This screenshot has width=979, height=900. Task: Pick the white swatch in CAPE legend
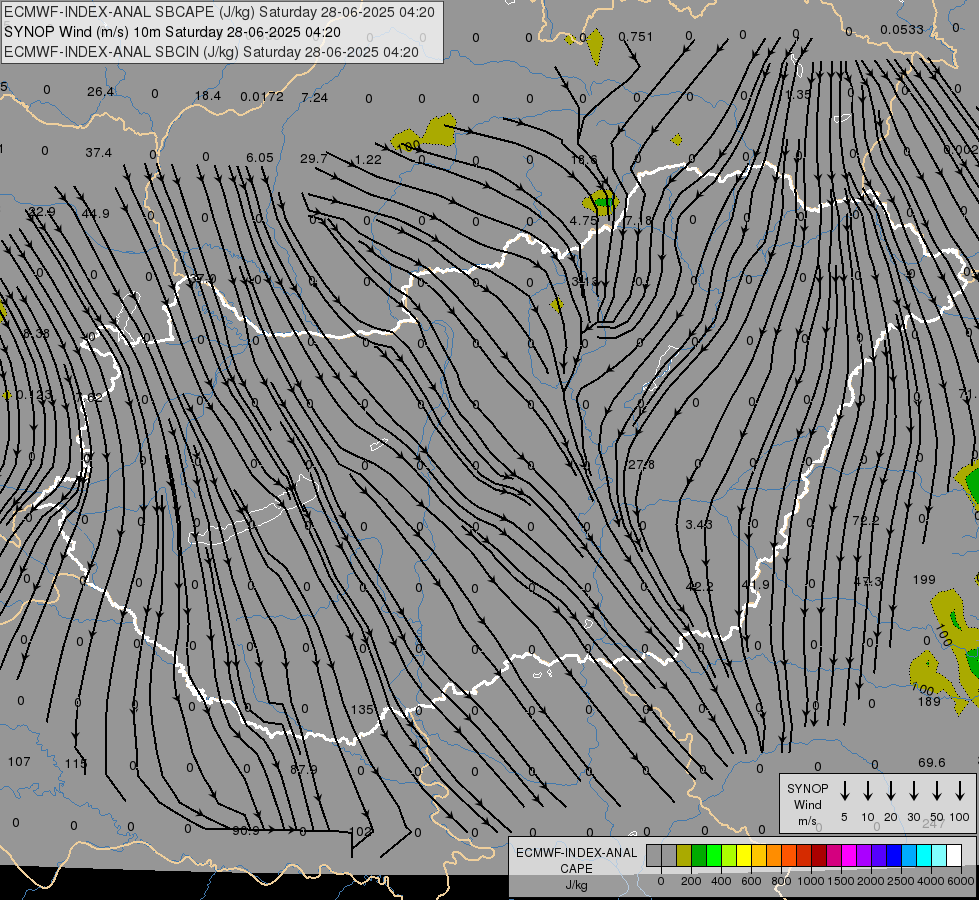pyautogui.click(x=954, y=856)
